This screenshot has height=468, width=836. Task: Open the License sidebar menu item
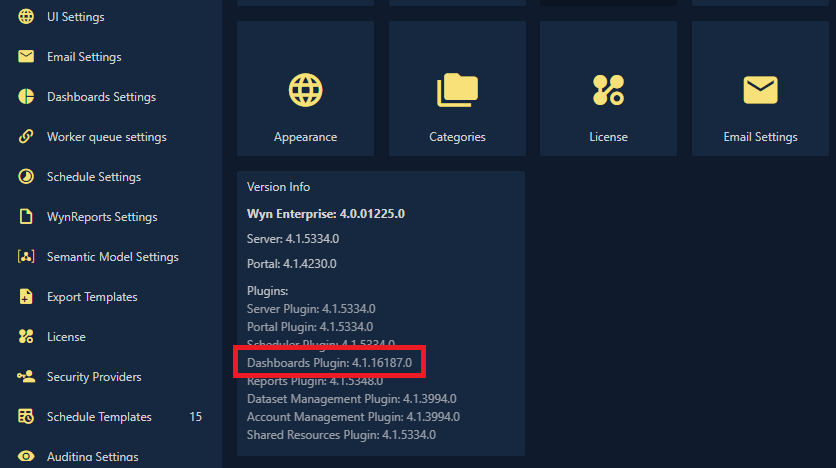[x=66, y=337]
